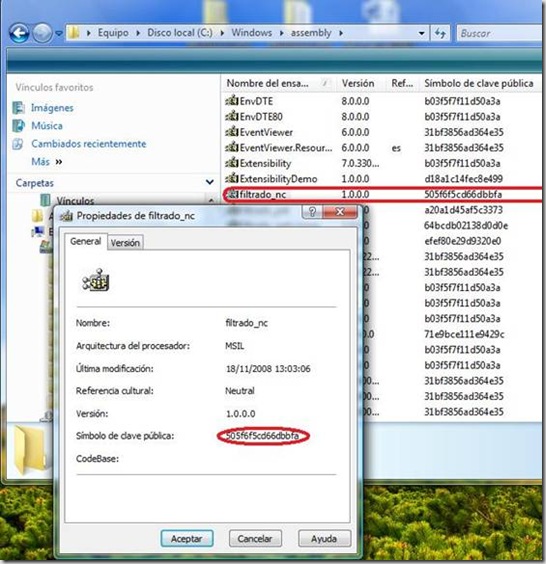Switch to the Versión tab
The width and height of the screenshot is (546, 564).
pos(125,243)
